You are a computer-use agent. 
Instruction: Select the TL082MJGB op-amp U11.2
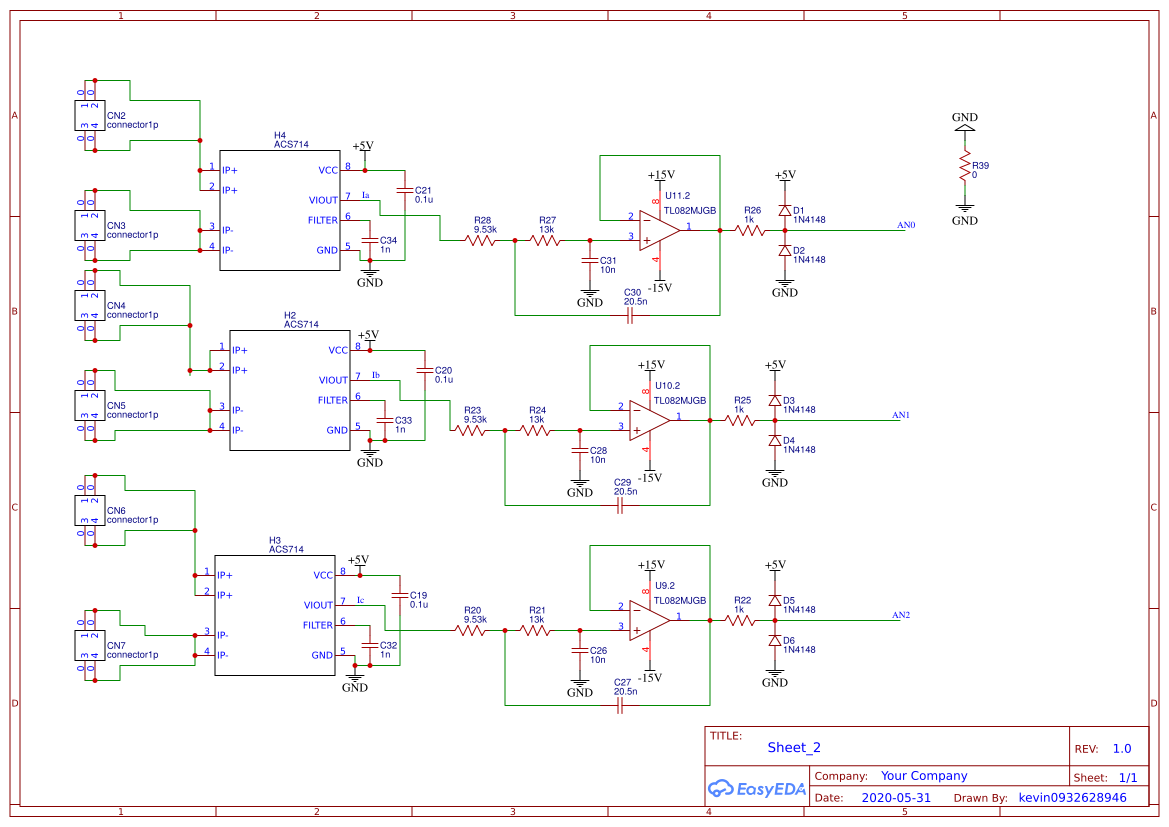(x=655, y=230)
